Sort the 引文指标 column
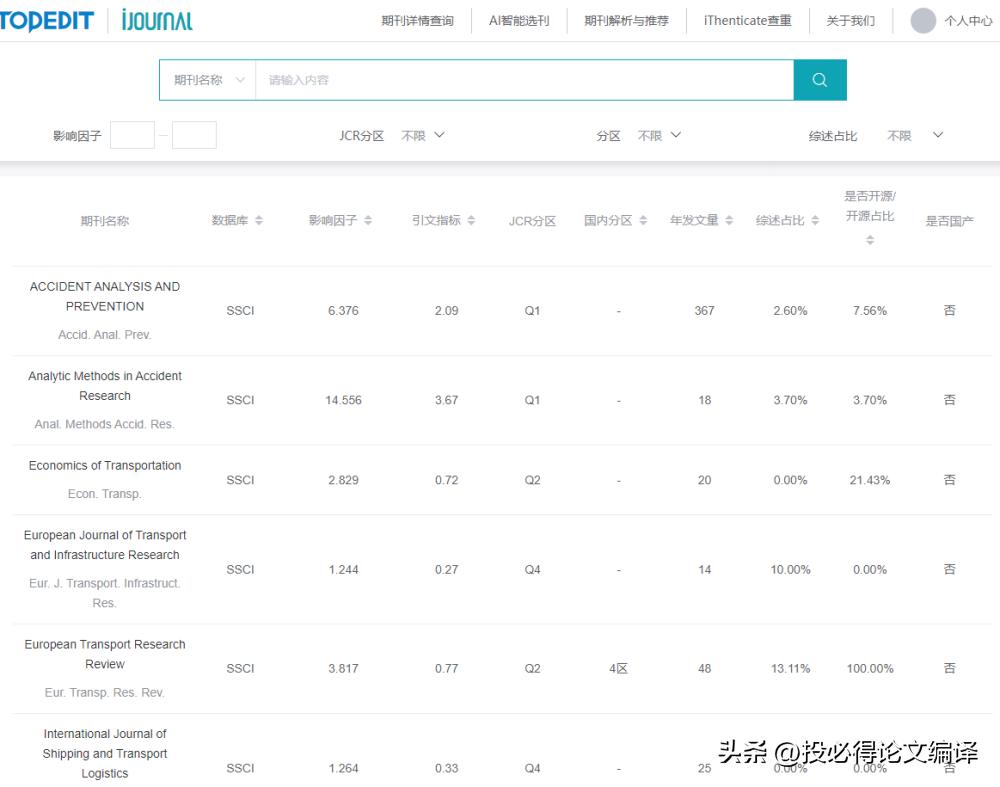This screenshot has width=1000, height=787. [x=472, y=221]
